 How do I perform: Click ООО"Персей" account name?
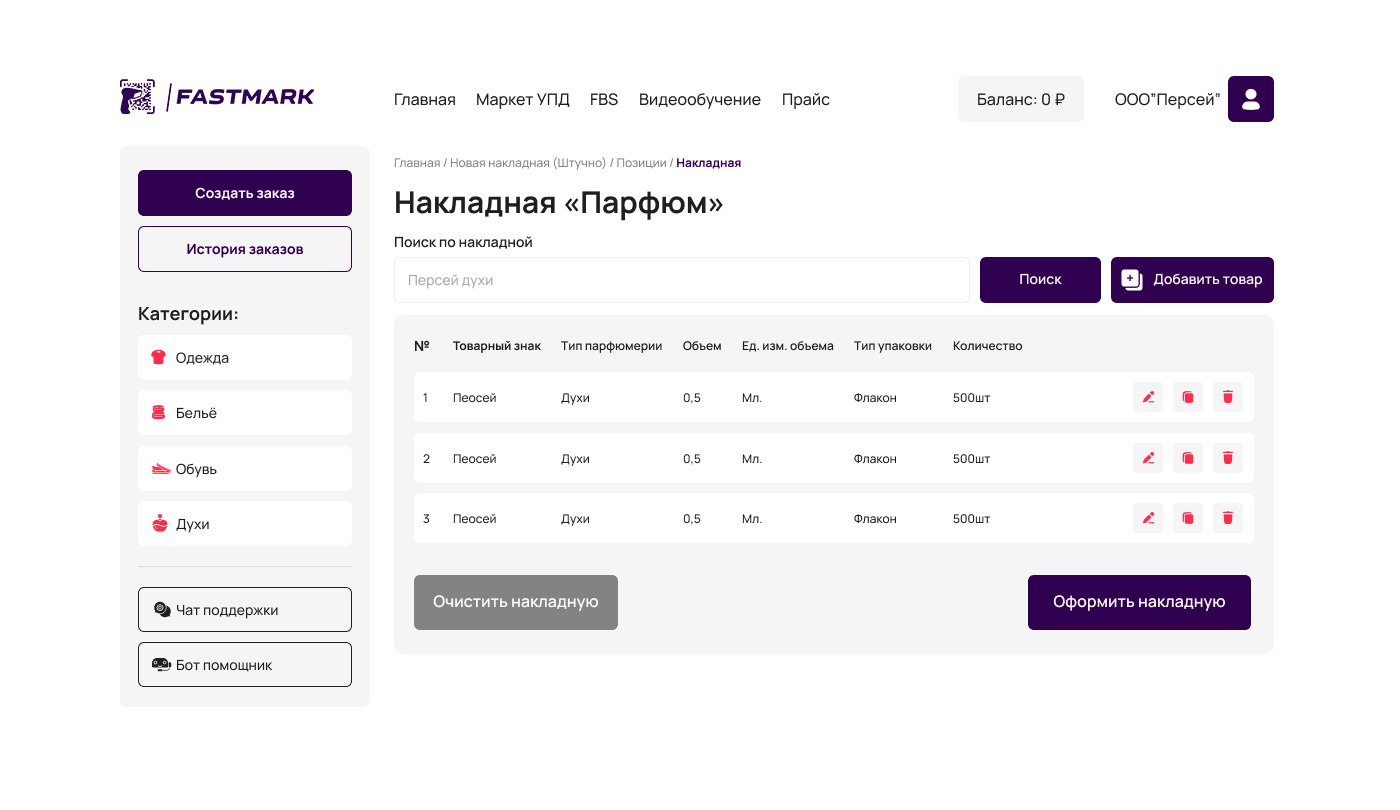1168,99
